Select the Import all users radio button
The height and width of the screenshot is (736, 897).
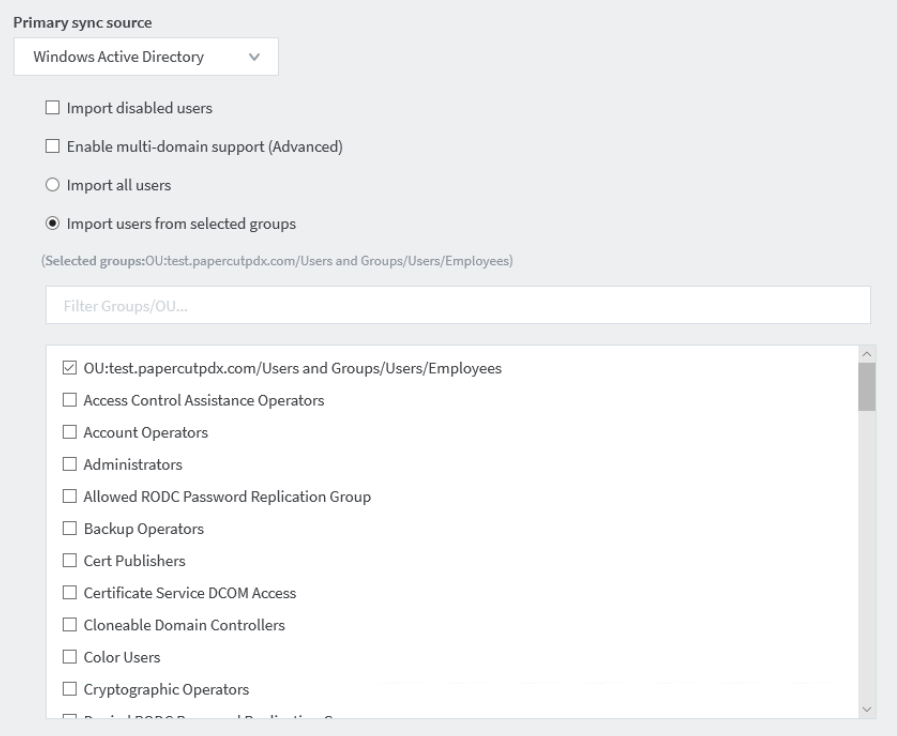point(53,185)
